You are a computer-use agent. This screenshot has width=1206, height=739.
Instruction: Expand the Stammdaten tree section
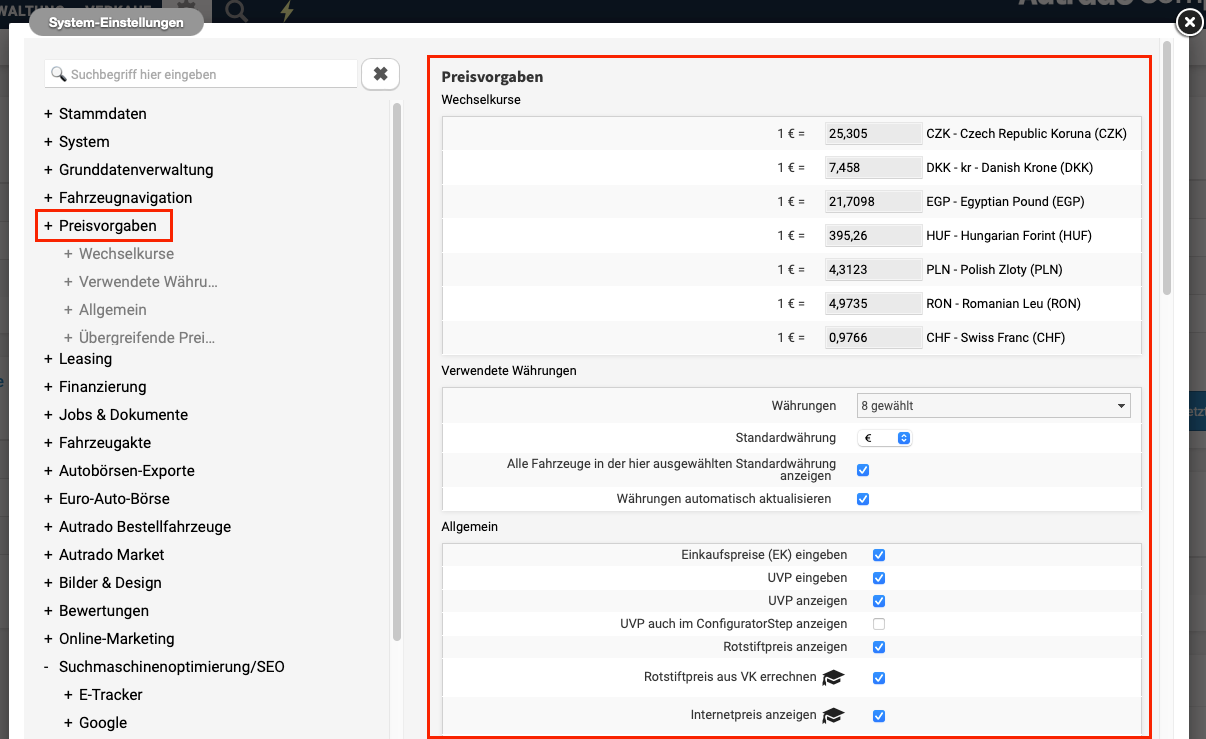(x=102, y=114)
